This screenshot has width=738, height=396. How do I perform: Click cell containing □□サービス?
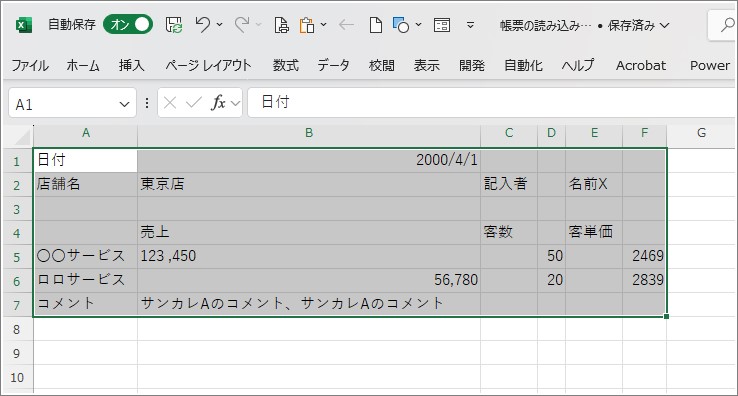coord(85,280)
